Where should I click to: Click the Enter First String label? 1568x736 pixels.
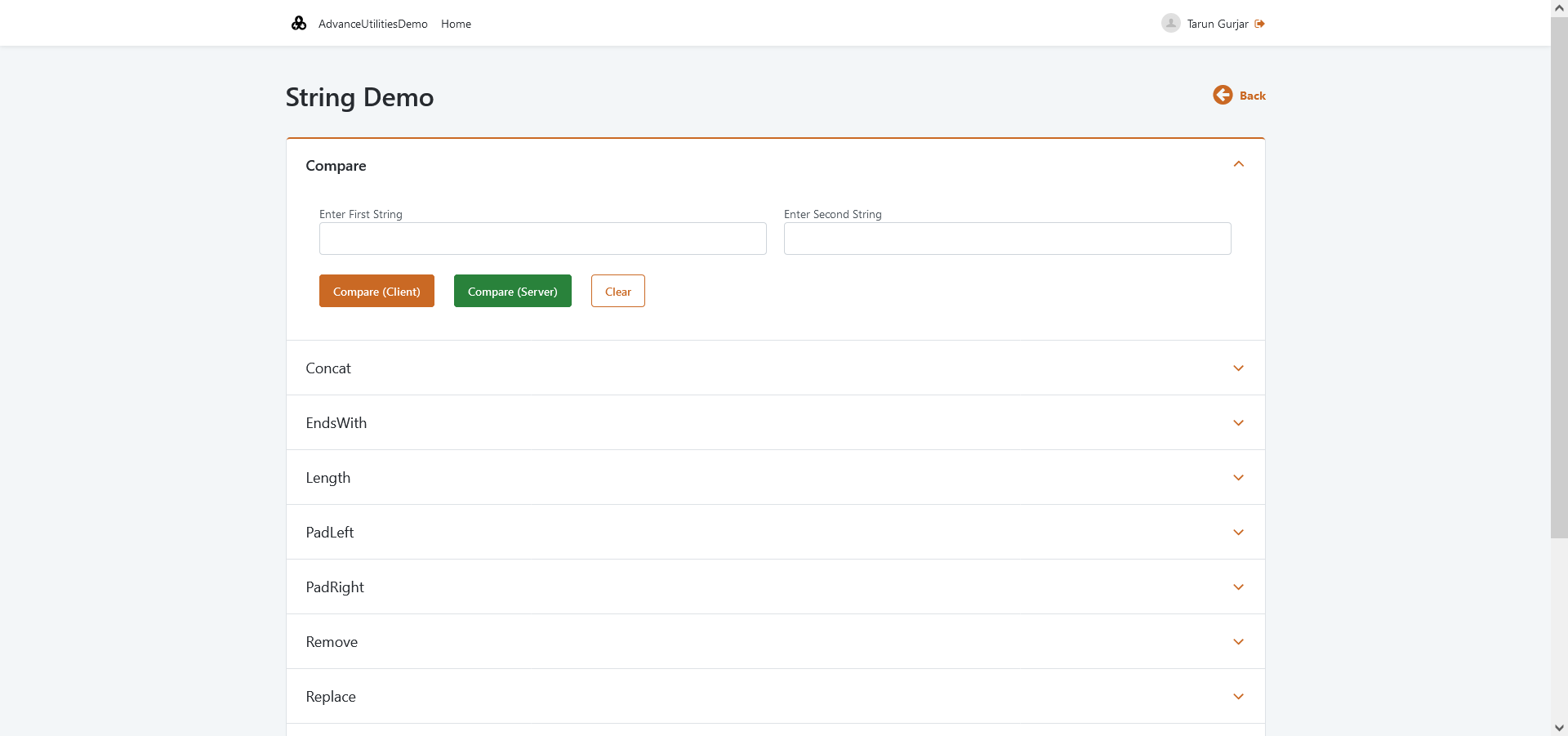point(361,214)
